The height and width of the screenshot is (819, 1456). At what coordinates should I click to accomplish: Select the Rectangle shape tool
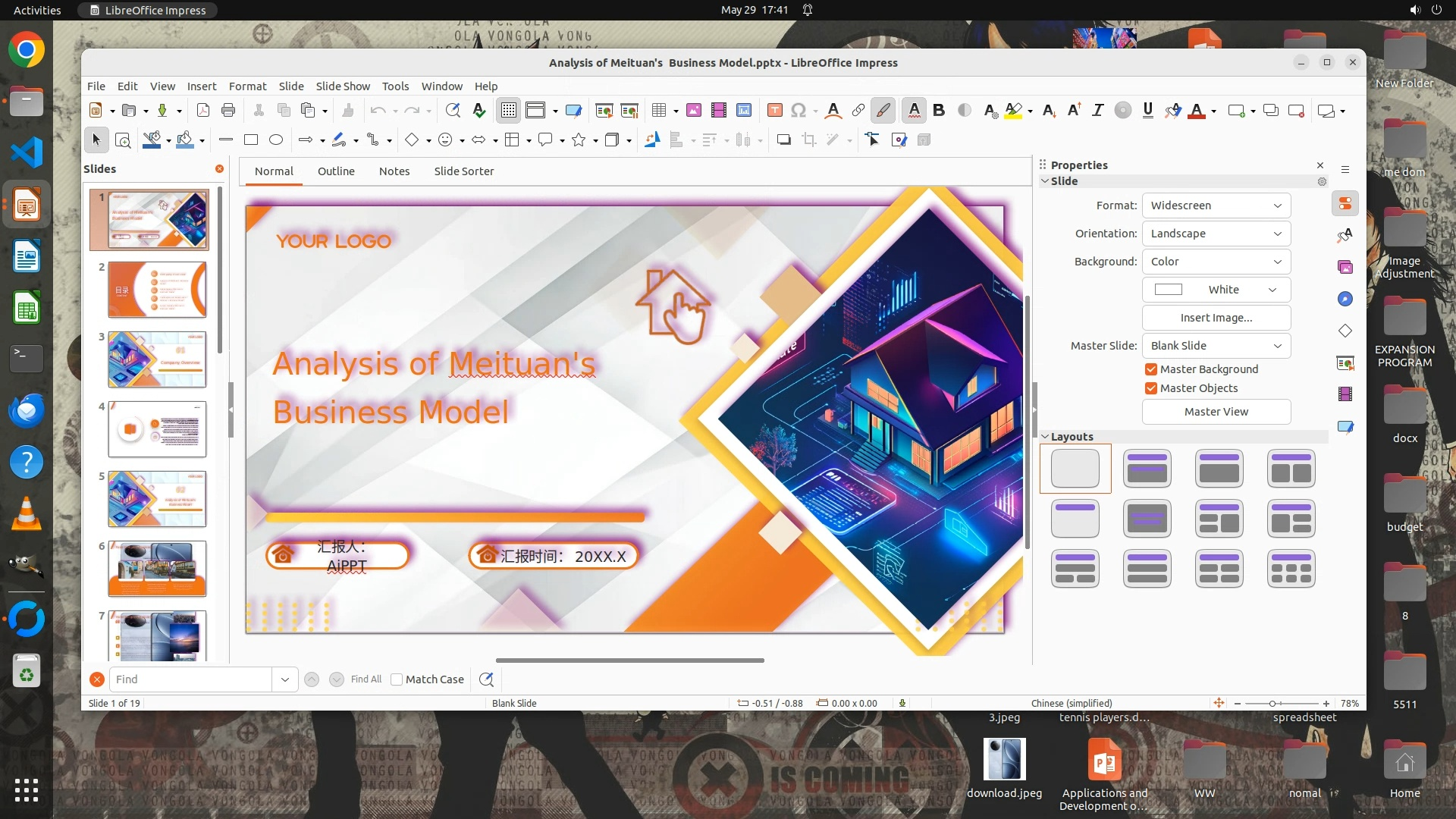click(x=251, y=140)
